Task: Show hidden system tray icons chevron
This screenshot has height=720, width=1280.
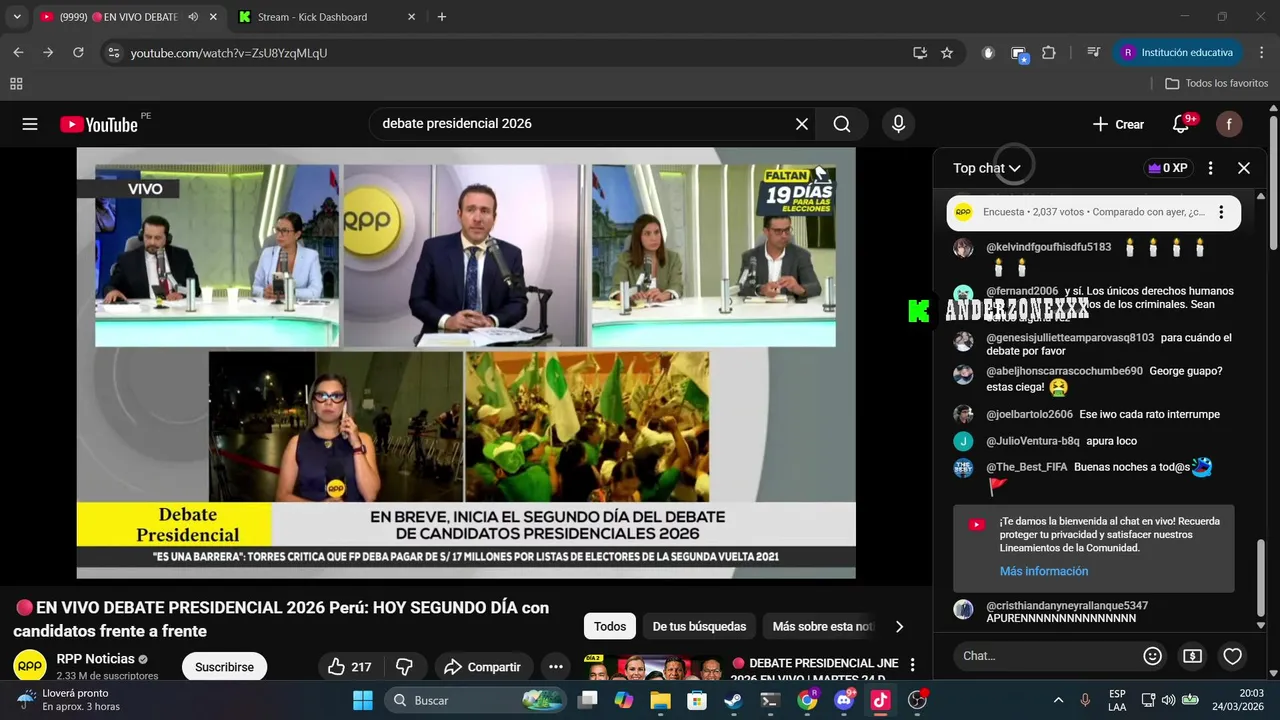Action: [1058, 700]
